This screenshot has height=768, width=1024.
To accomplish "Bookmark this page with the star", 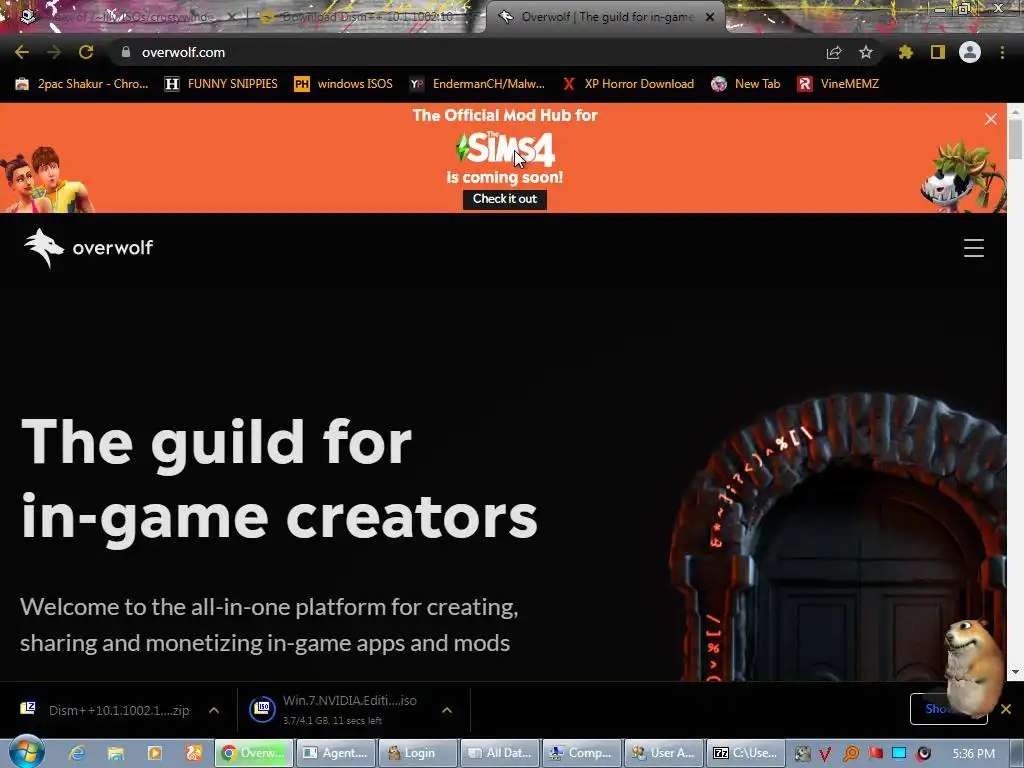I will [866, 52].
